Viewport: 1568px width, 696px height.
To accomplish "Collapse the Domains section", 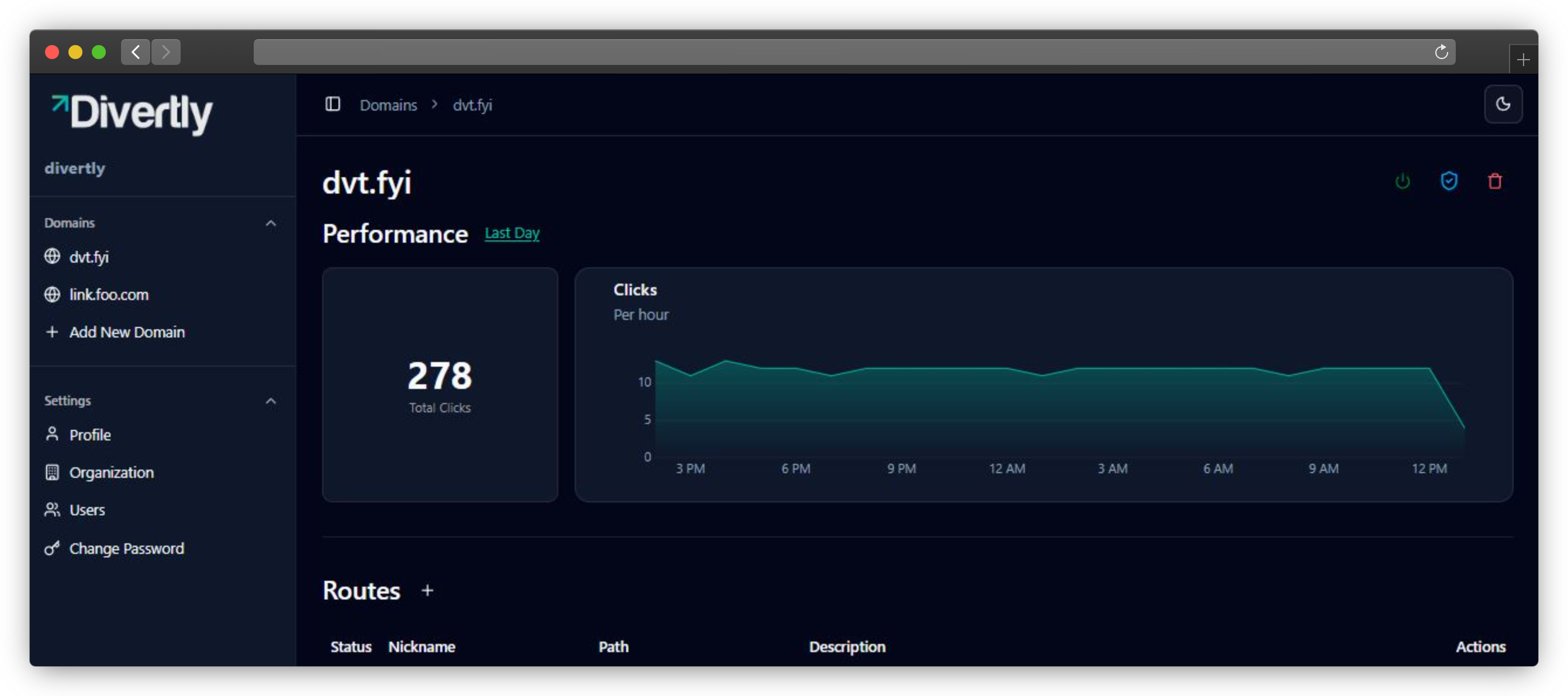I will (271, 223).
